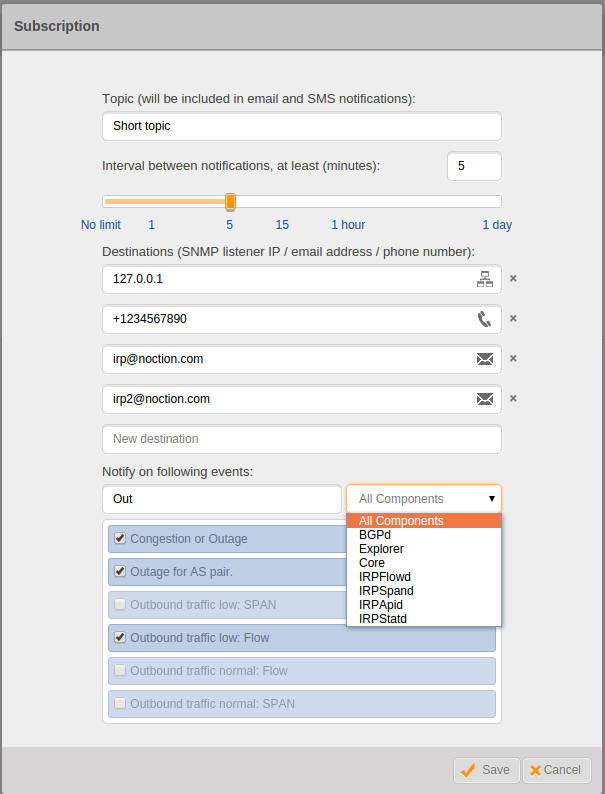Choose Core from the components list

click(x=424, y=563)
